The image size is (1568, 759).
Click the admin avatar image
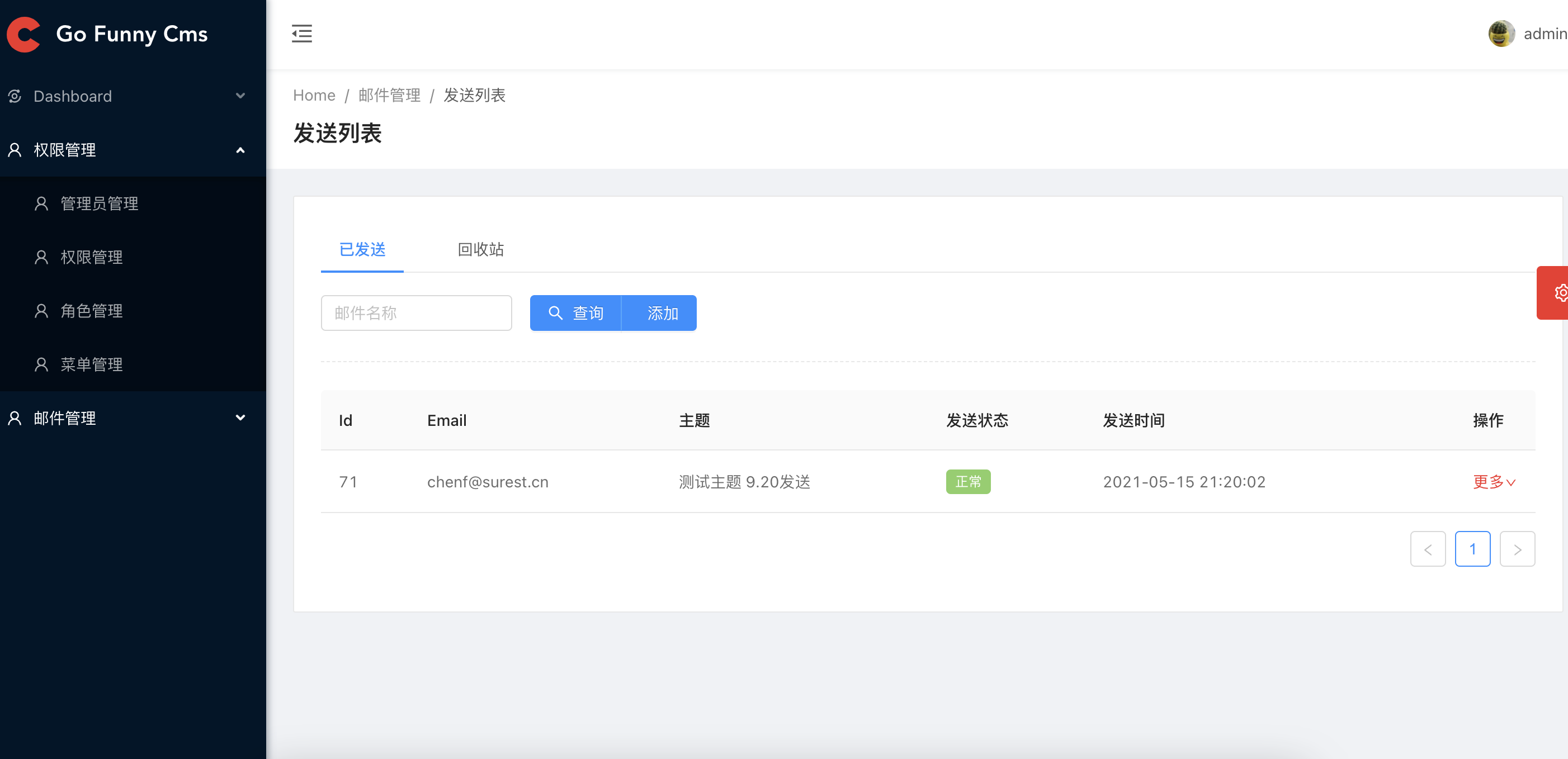coord(1500,34)
